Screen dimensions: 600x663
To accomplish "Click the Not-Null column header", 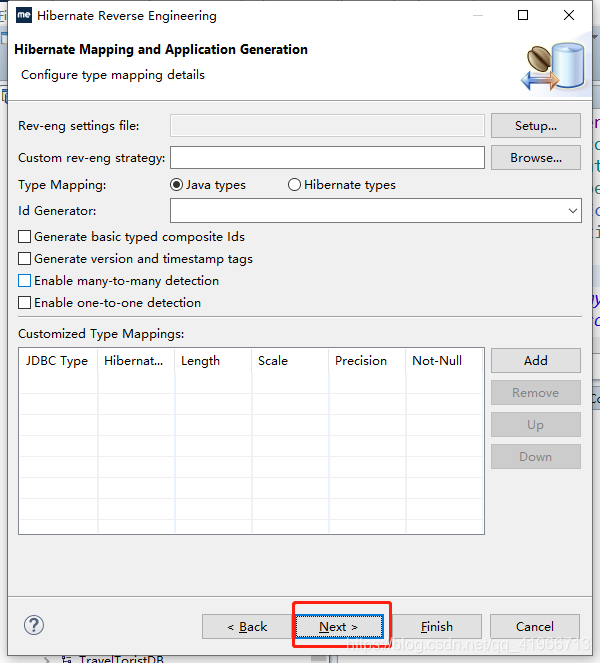I will click(444, 361).
